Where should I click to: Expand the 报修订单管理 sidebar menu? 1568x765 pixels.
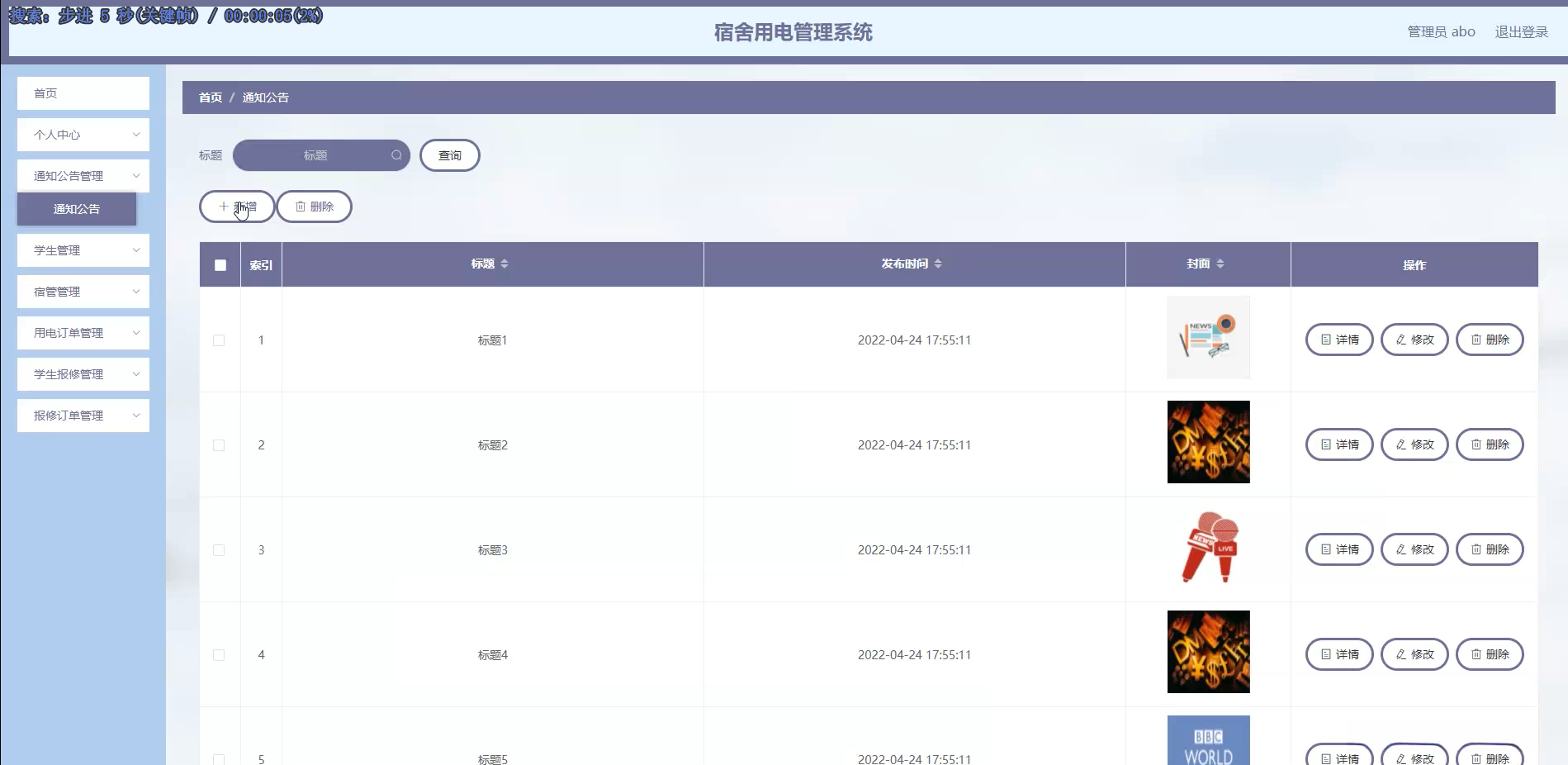click(83, 416)
